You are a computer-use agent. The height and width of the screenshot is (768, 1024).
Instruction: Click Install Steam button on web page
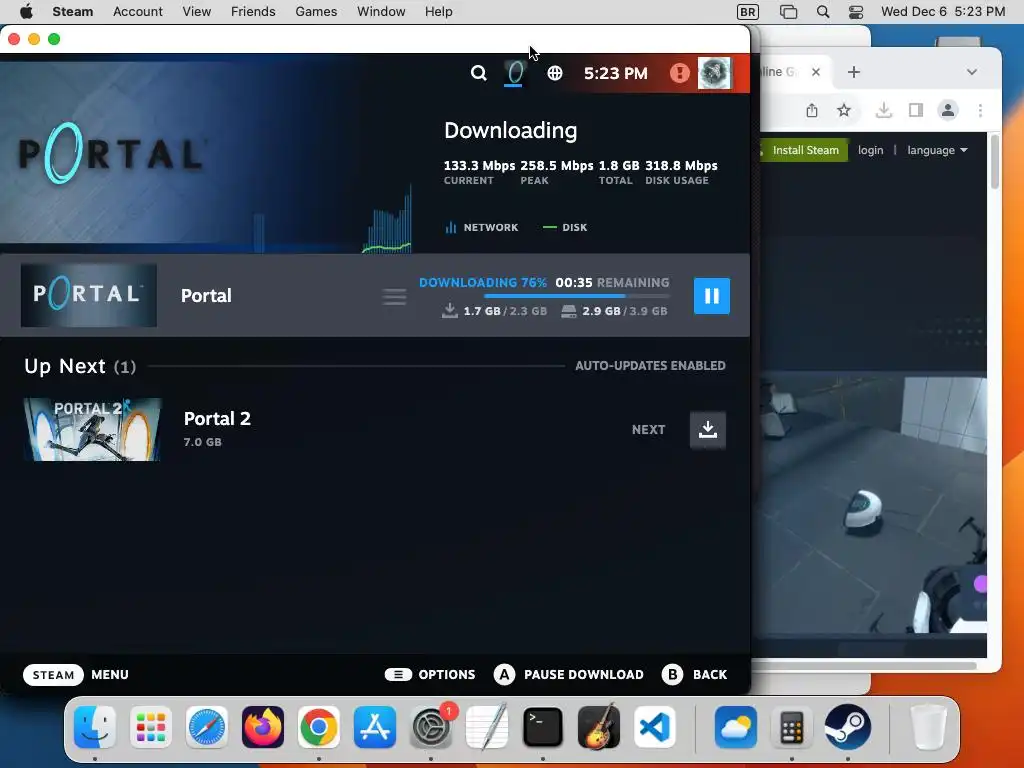pos(804,150)
